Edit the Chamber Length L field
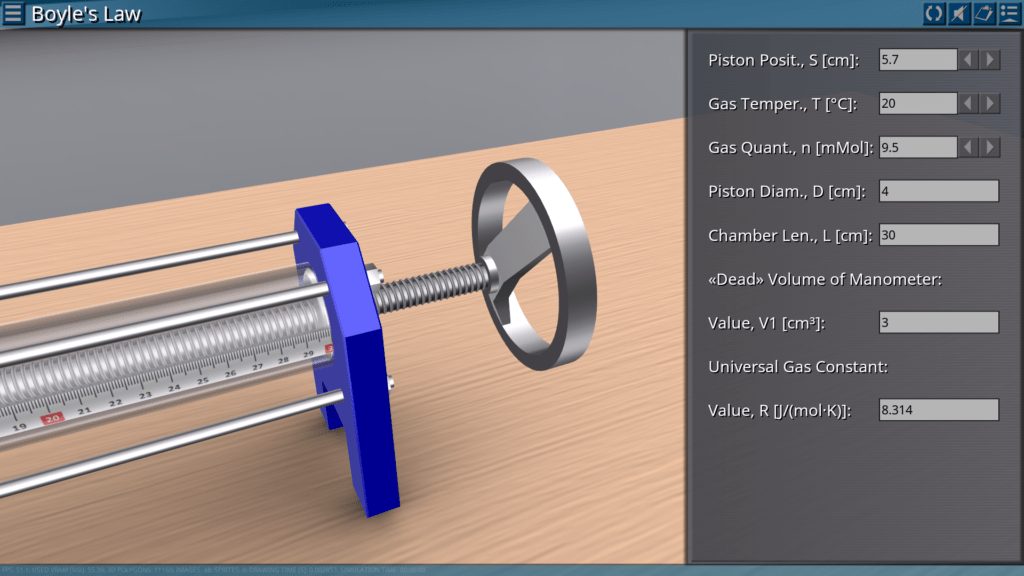Screen dimensions: 1024x576 pos(938,236)
